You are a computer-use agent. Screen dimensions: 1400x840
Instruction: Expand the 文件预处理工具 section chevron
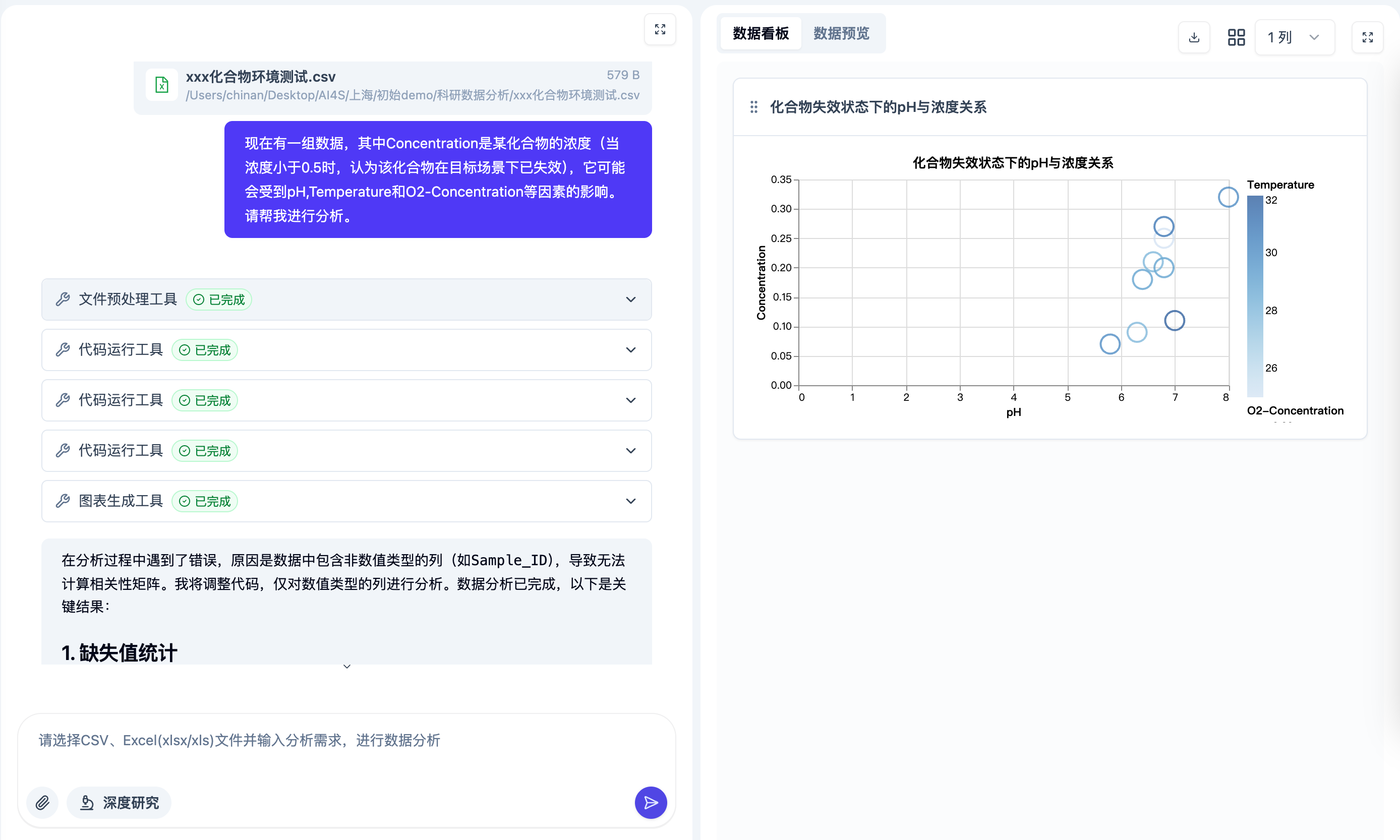point(630,299)
